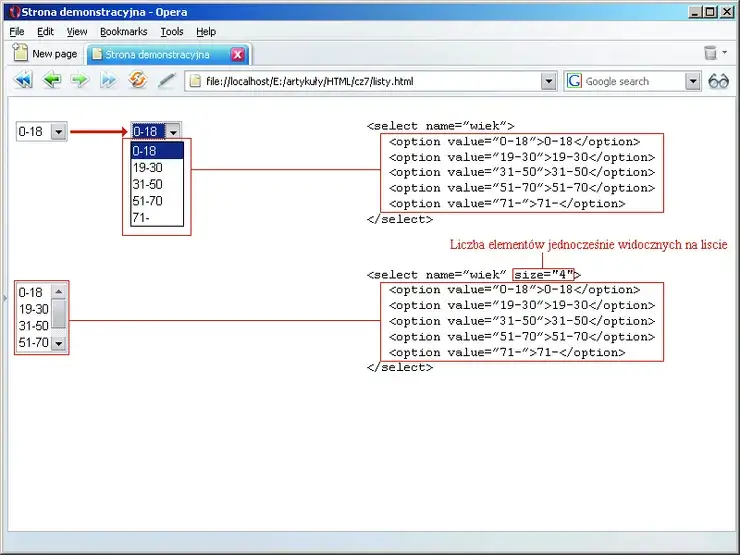Minimize the Opera window
The width and height of the screenshot is (740, 555).
[694, 12]
